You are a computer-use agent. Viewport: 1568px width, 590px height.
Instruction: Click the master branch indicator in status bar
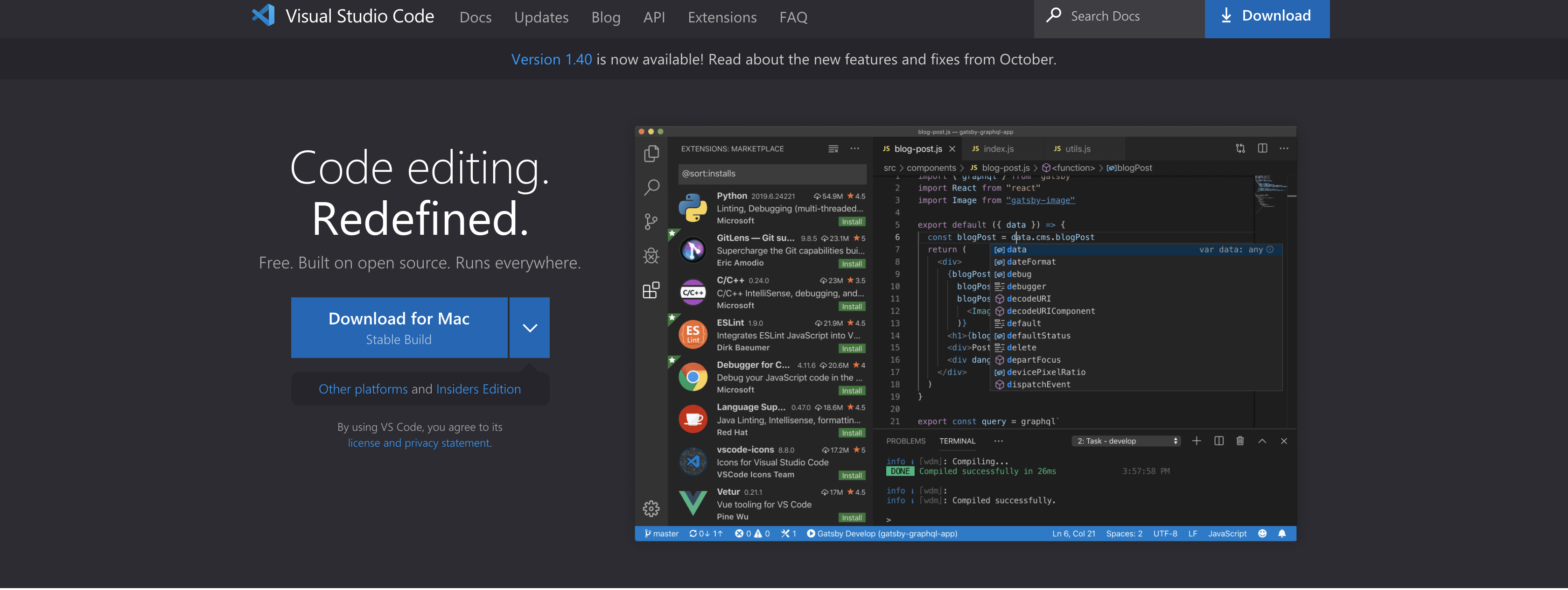point(662,534)
